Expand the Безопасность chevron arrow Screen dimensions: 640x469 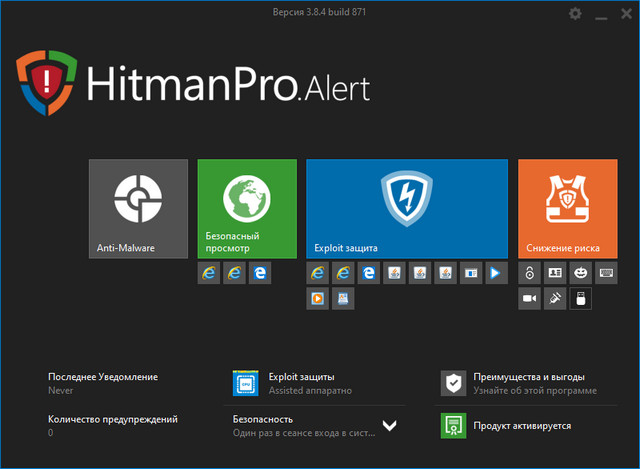coord(390,425)
